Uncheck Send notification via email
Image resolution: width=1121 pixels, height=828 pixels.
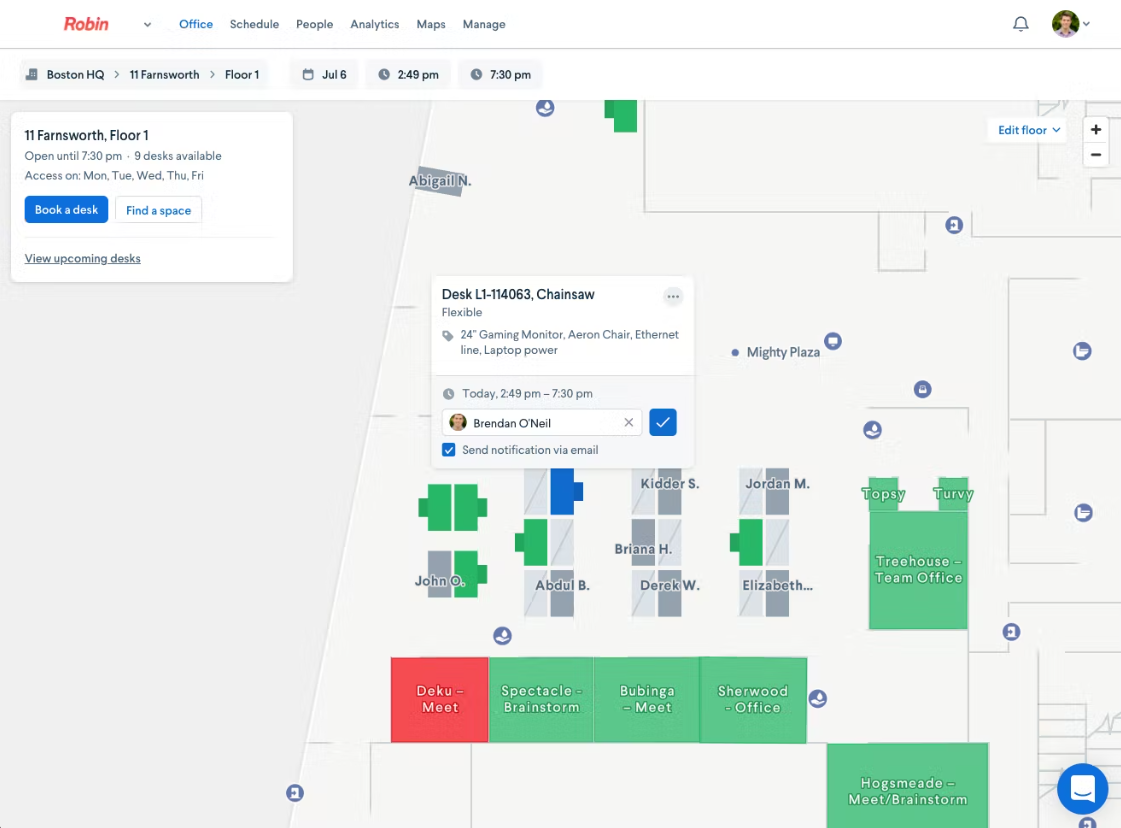click(x=448, y=450)
